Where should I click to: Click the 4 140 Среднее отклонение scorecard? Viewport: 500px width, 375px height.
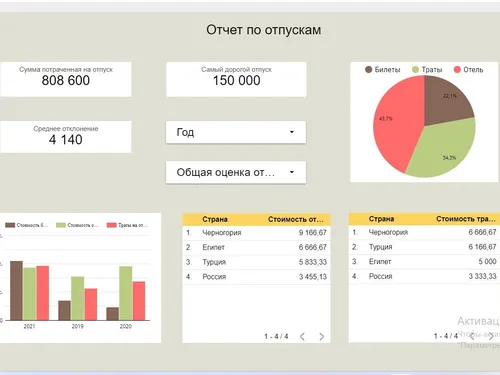(66, 137)
